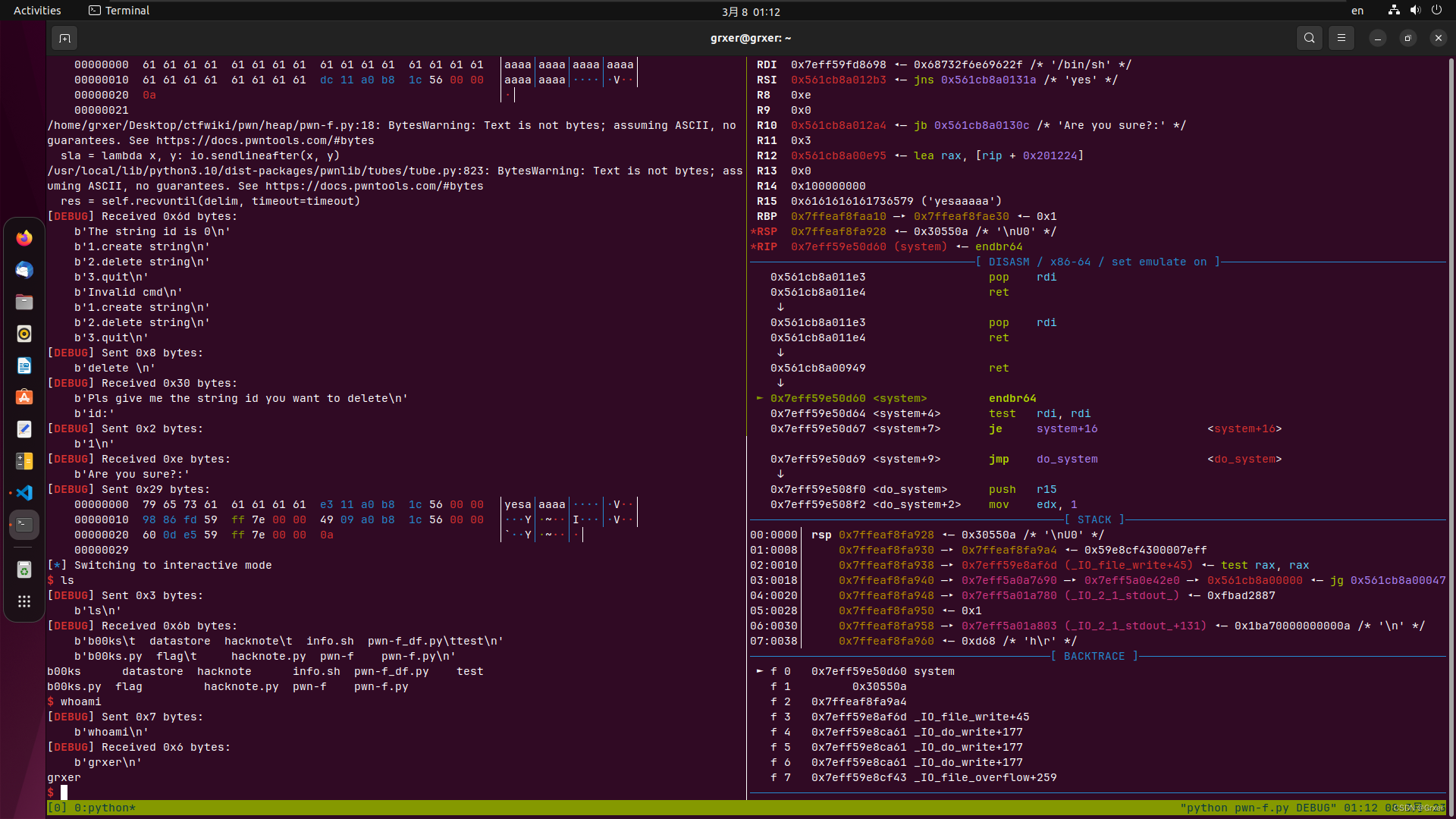Open the Terminal app menu in top bar
The height and width of the screenshot is (819, 1456).
[x=119, y=11]
